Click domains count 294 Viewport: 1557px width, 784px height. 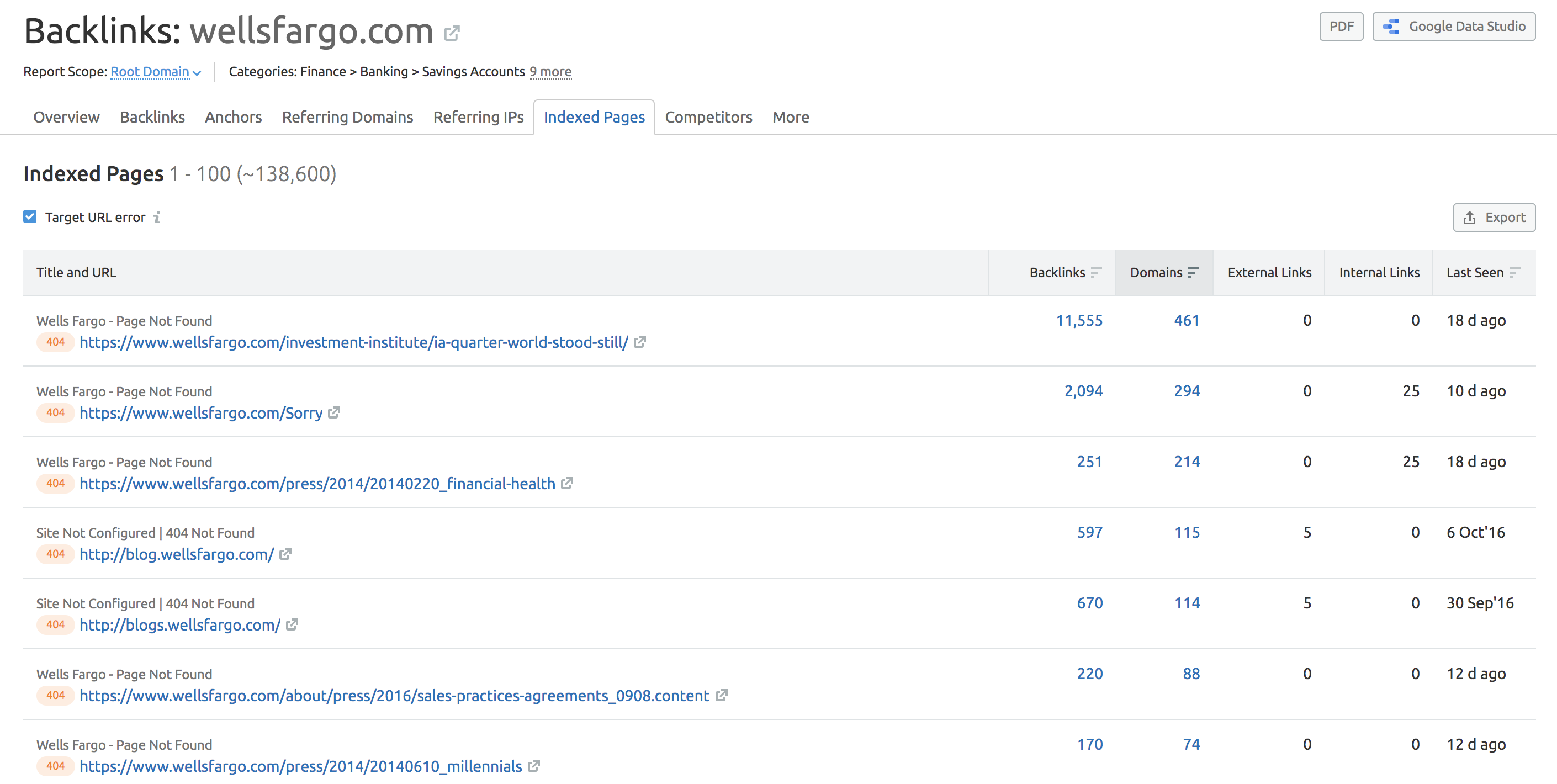pos(1187,391)
